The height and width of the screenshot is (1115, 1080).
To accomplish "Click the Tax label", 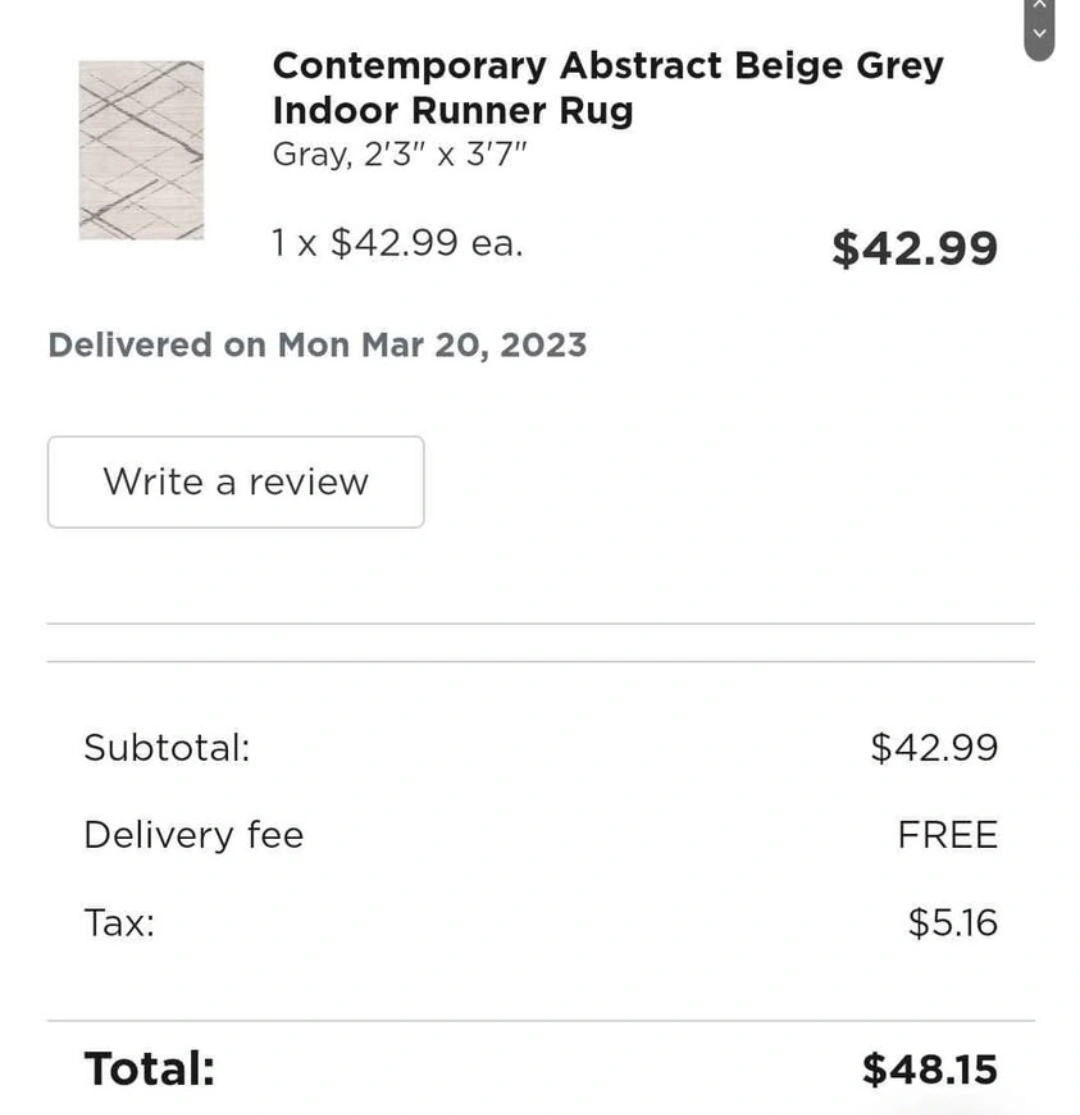I will point(119,923).
